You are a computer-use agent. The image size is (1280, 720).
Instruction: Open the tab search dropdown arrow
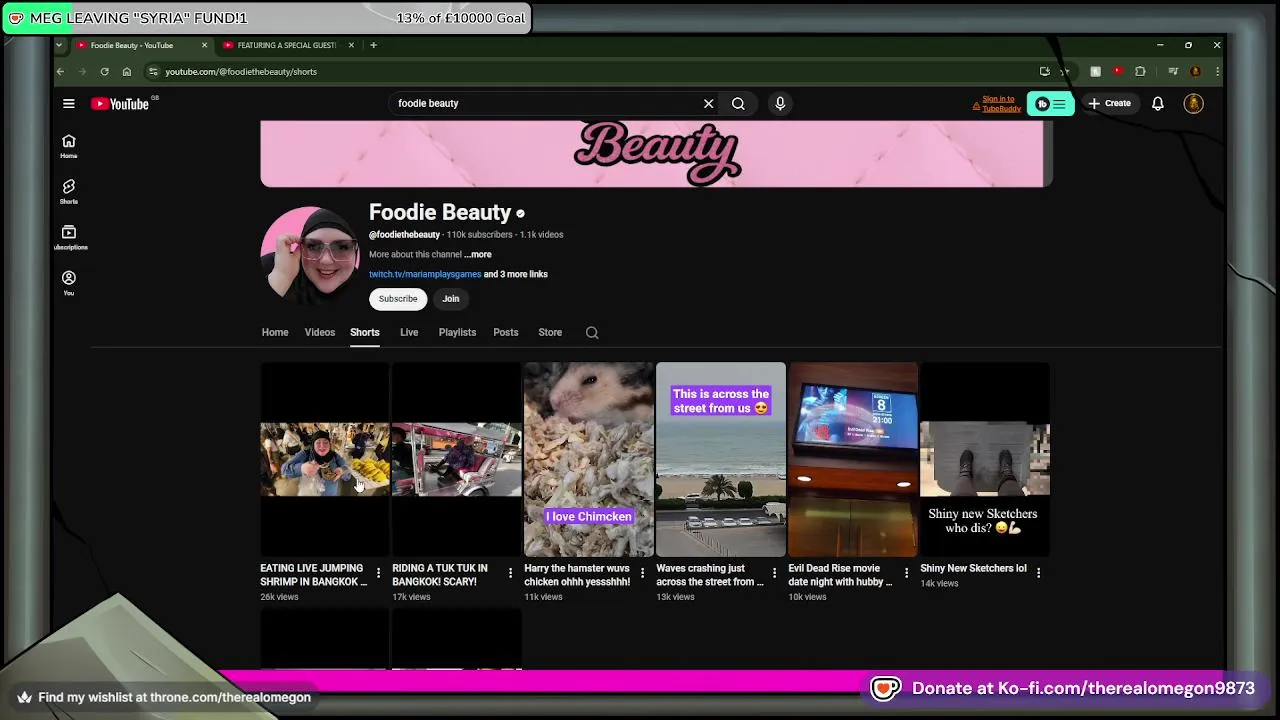coord(60,45)
